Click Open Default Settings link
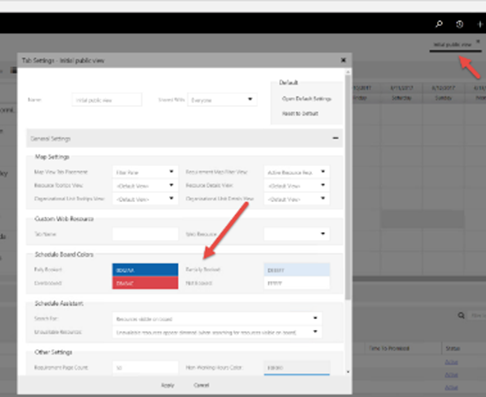The image size is (486, 397). pyautogui.click(x=307, y=99)
